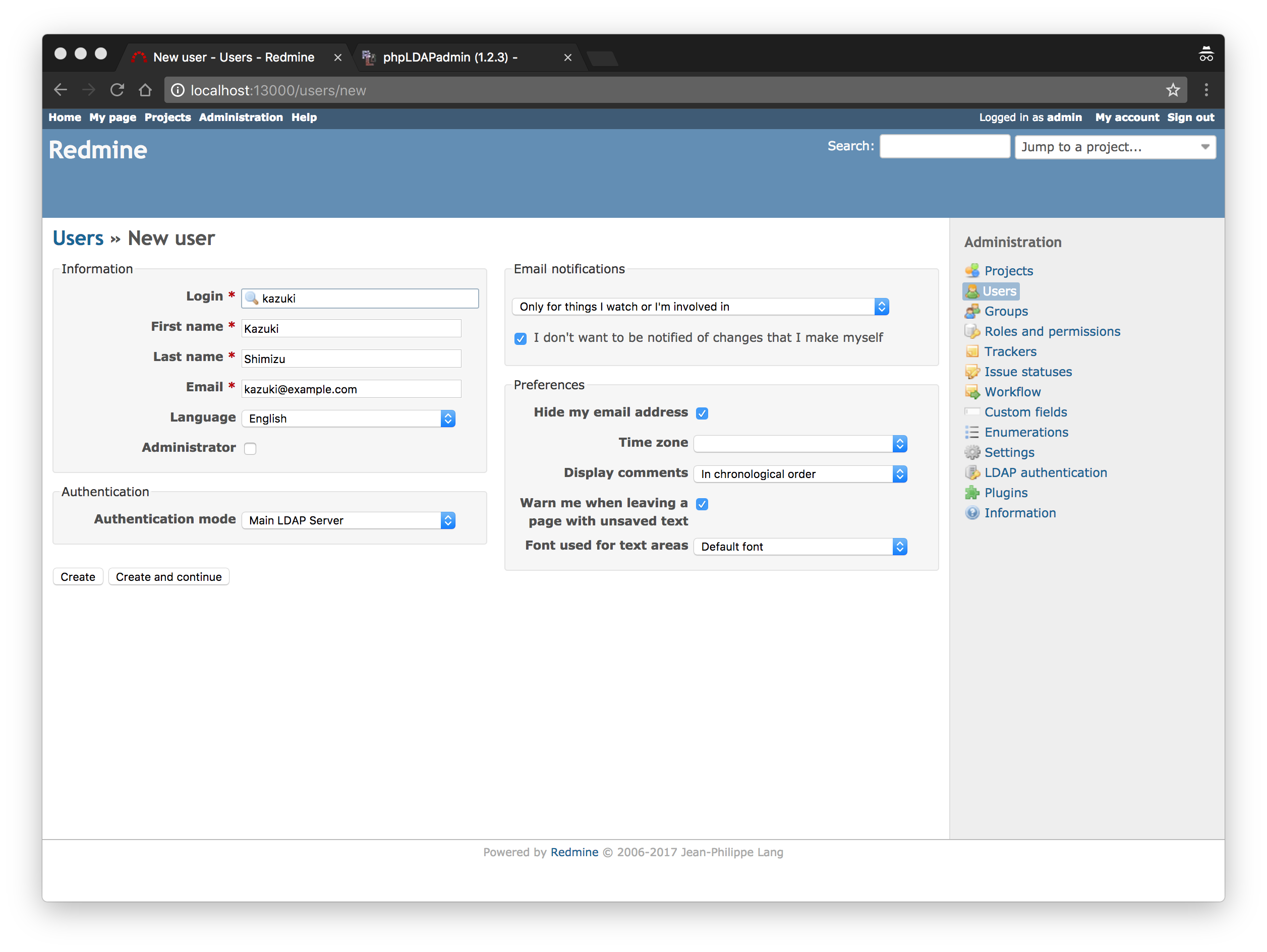Open the Jump to a project selector
Image resolution: width=1267 pixels, height=952 pixels.
click(x=1115, y=147)
